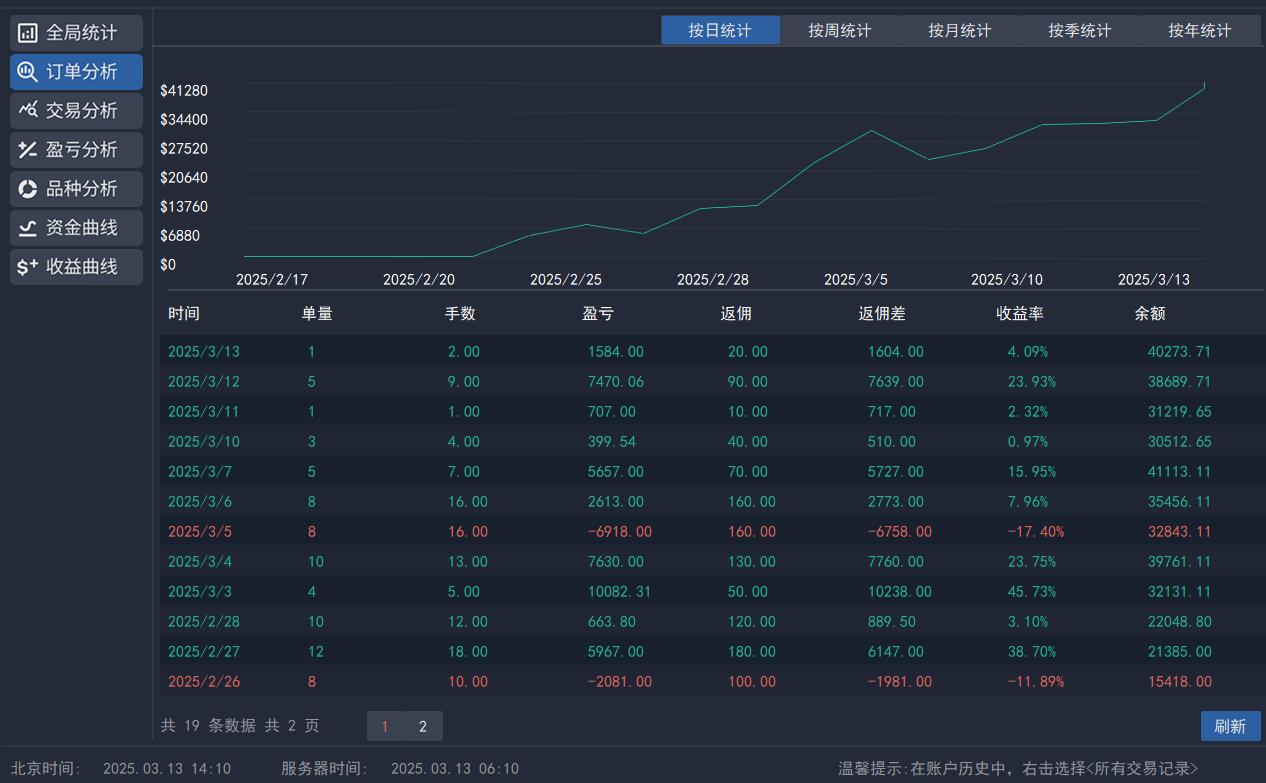Open 交易分析 (Trade Analysis) view
Image resolution: width=1266 pixels, height=783 pixels.
76,110
